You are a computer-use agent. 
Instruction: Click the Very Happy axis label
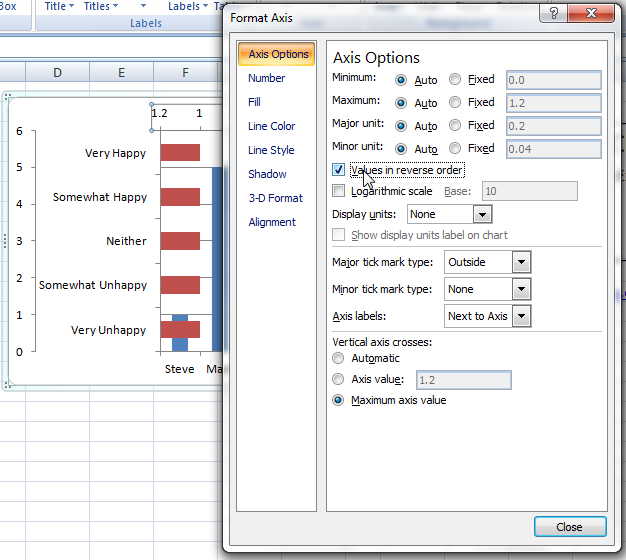[115, 153]
